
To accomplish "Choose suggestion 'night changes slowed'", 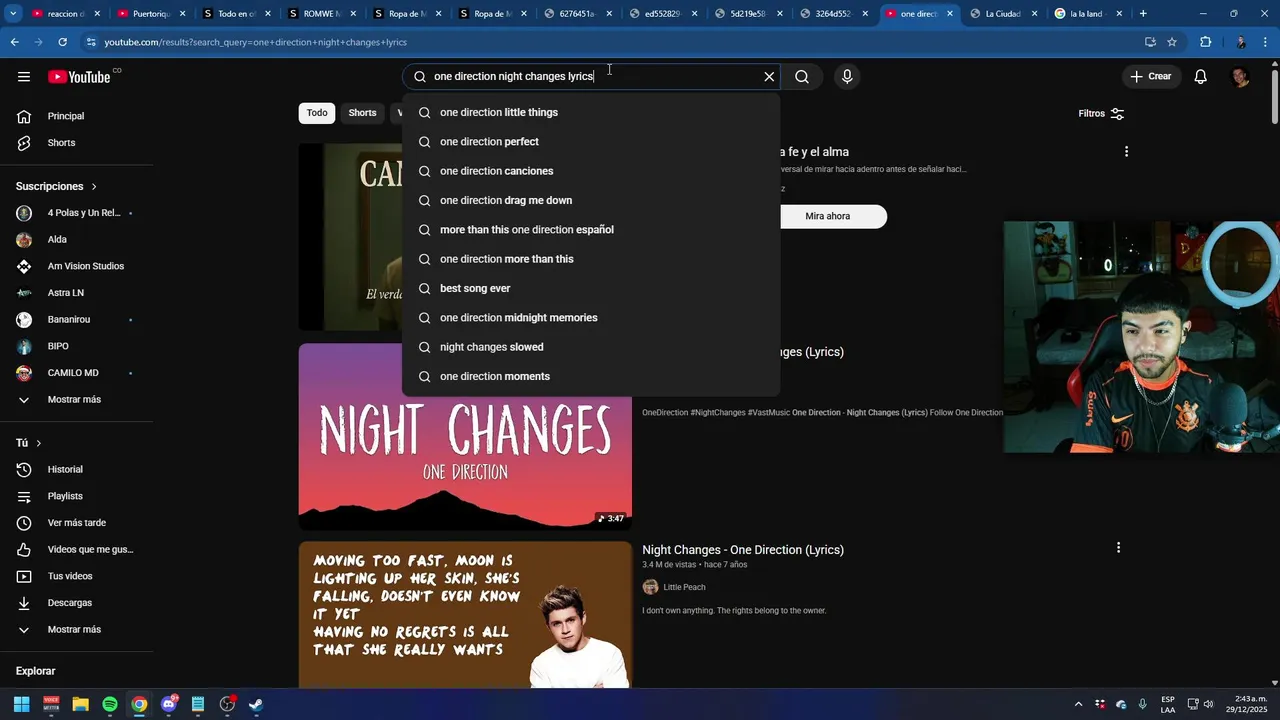I will coord(591,347).
